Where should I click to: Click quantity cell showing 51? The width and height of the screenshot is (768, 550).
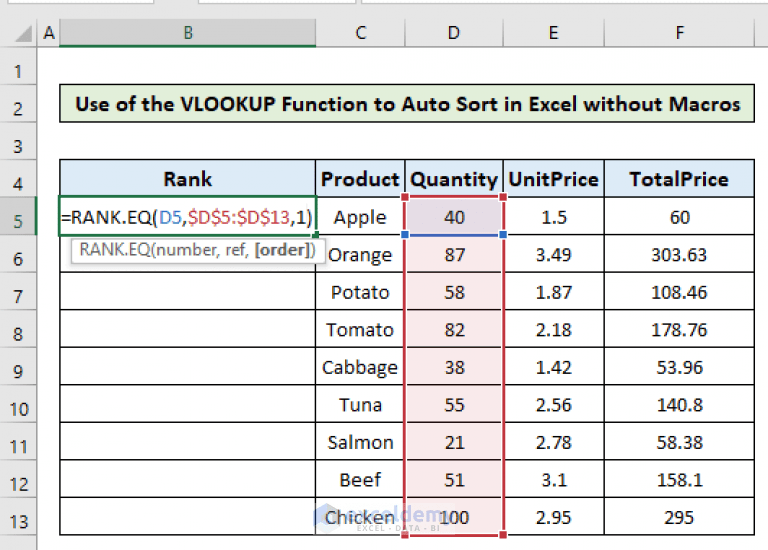[x=454, y=479]
